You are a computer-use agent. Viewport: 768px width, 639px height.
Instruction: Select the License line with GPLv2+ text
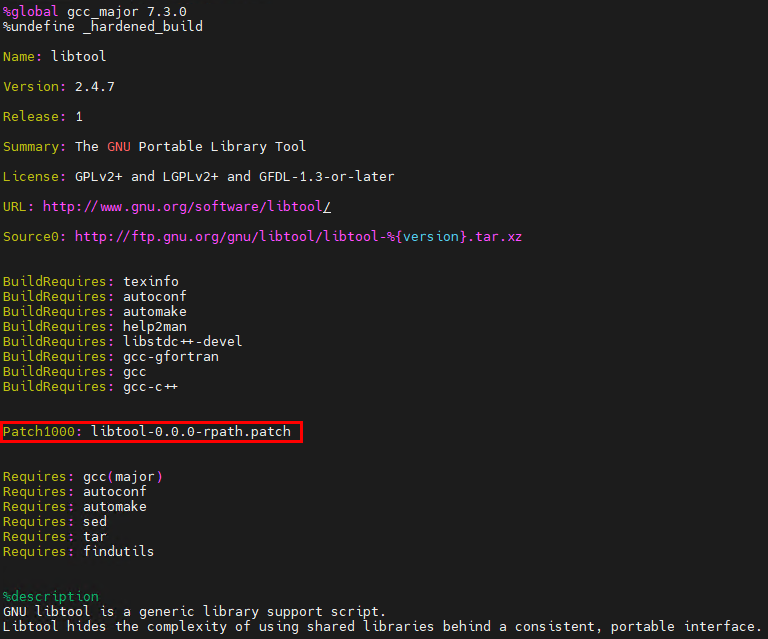(198, 177)
